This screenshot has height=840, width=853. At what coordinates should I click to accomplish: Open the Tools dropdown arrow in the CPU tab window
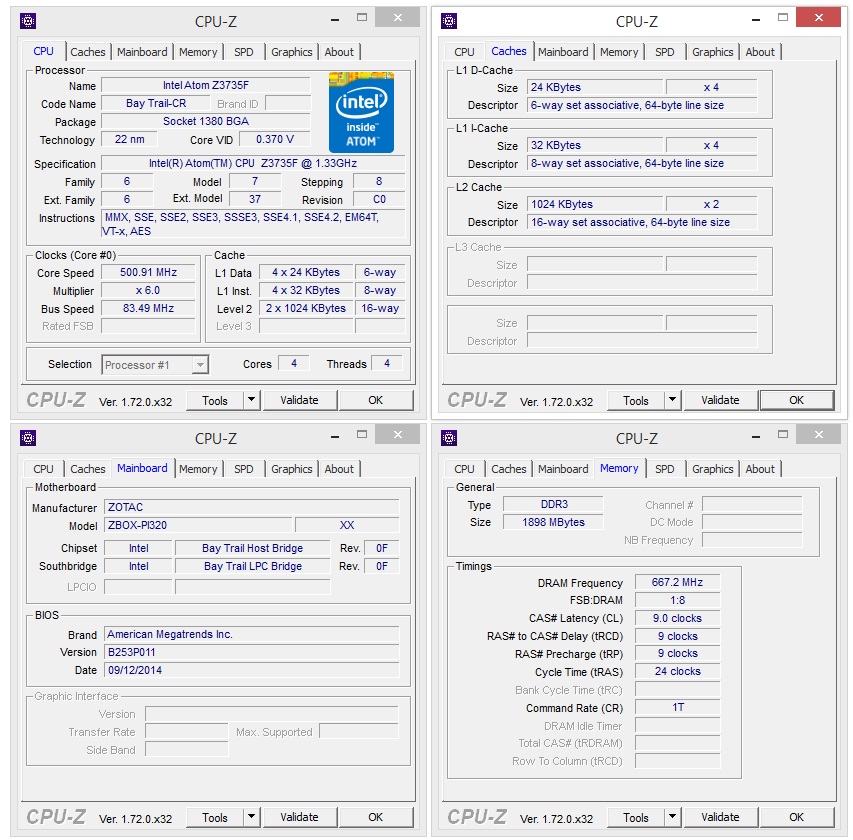click(x=251, y=400)
